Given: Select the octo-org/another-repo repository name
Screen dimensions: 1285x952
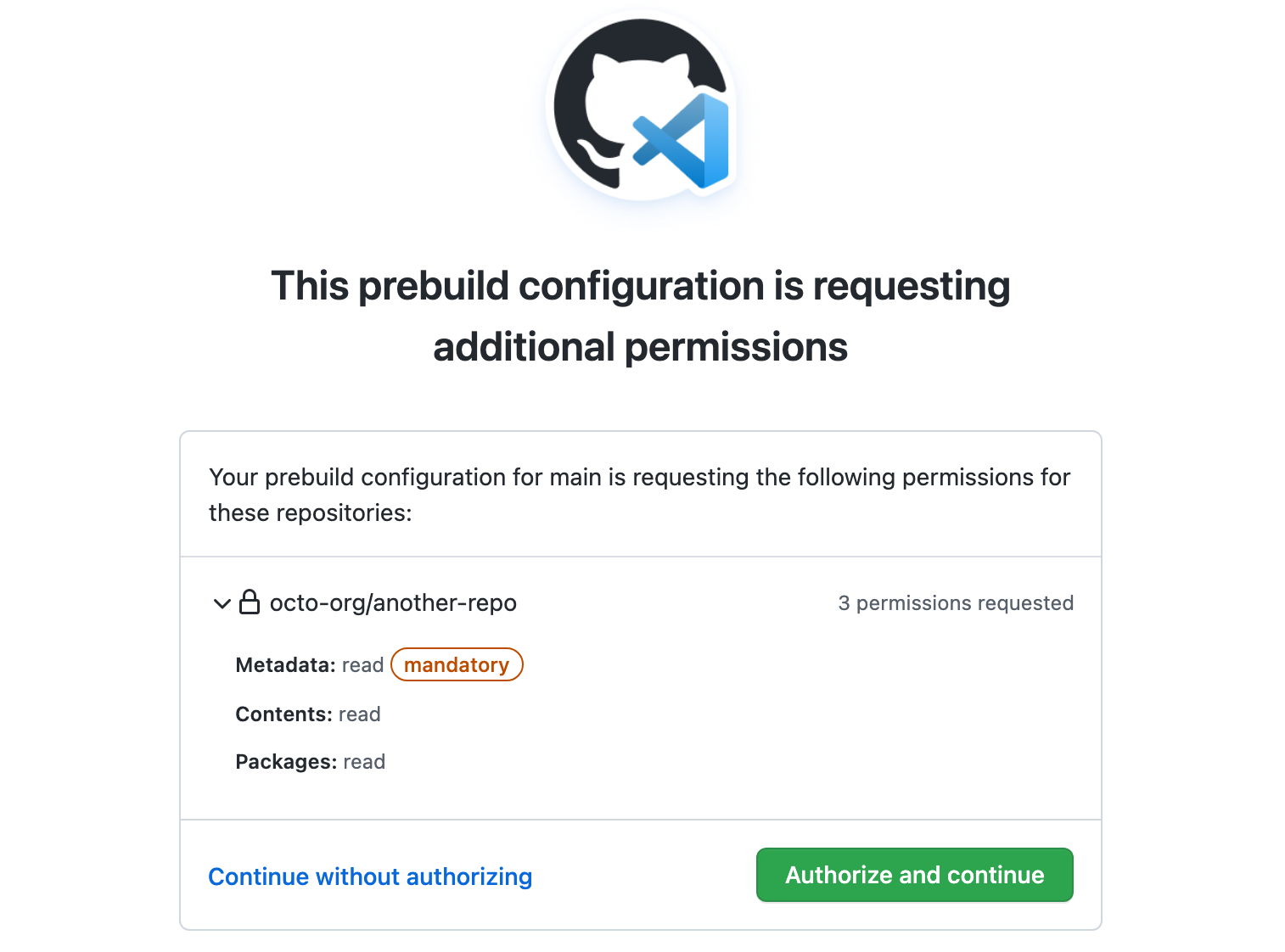Looking at the screenshot, I should (392, 602).
